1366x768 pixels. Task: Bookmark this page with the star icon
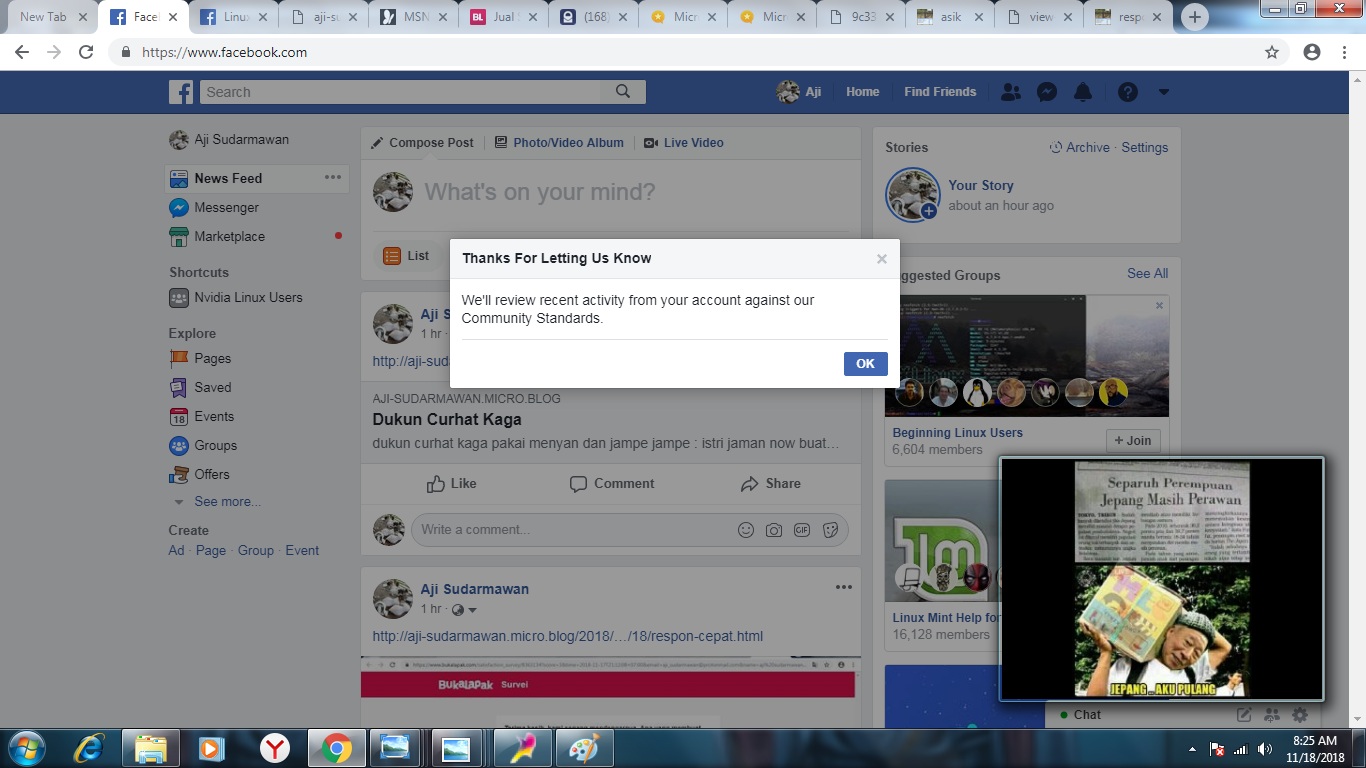[x=1272, y=52]
